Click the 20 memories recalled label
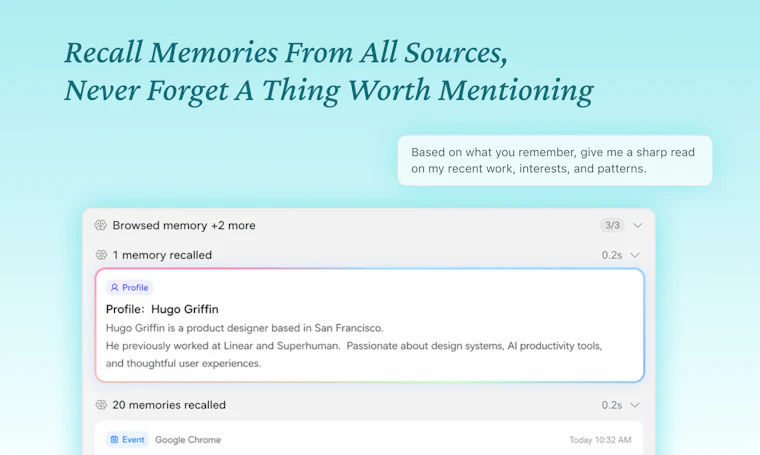The image size is (760, 455). click(169, 405)
